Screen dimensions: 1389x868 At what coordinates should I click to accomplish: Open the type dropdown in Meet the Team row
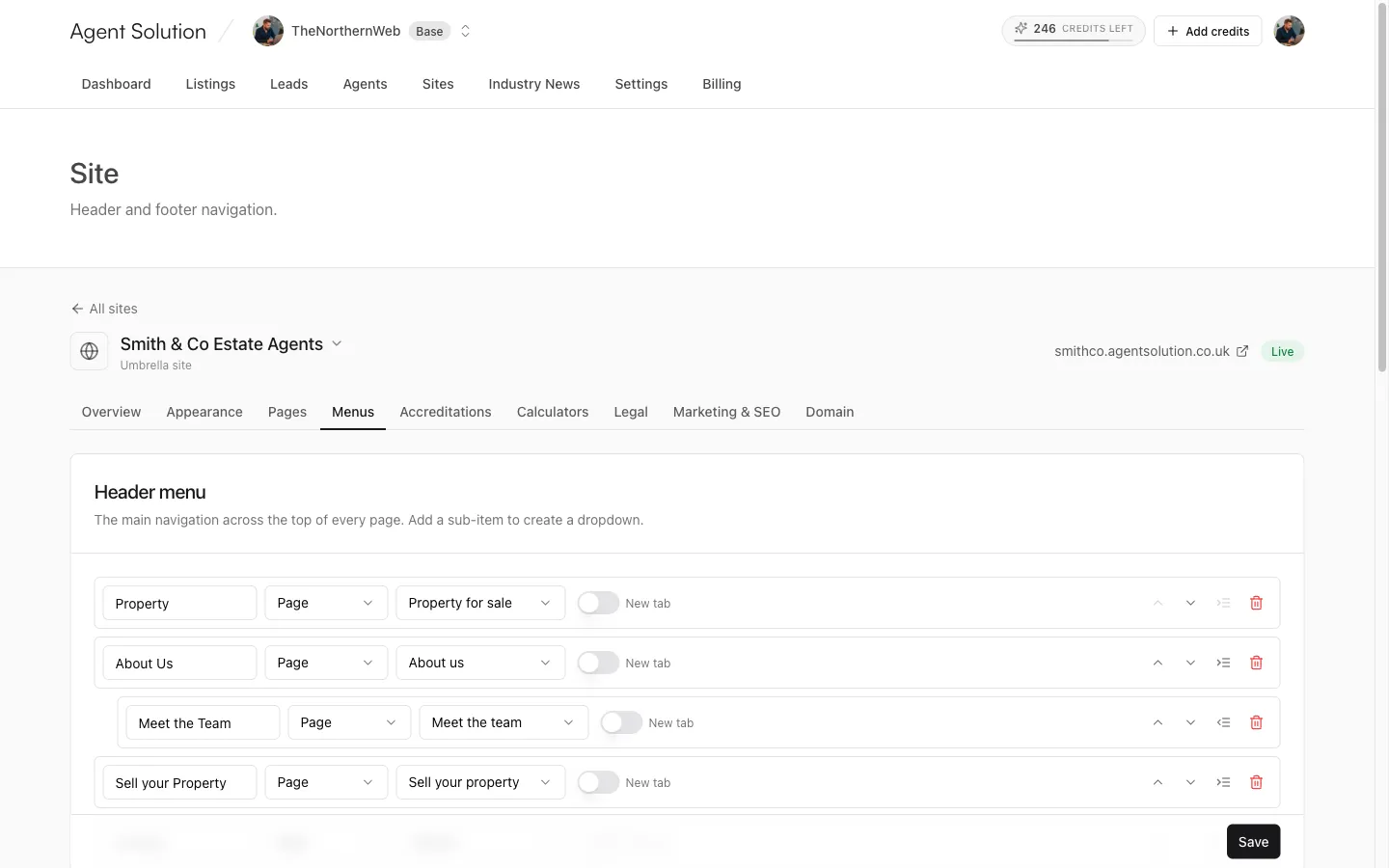click(x=349, y=722)
